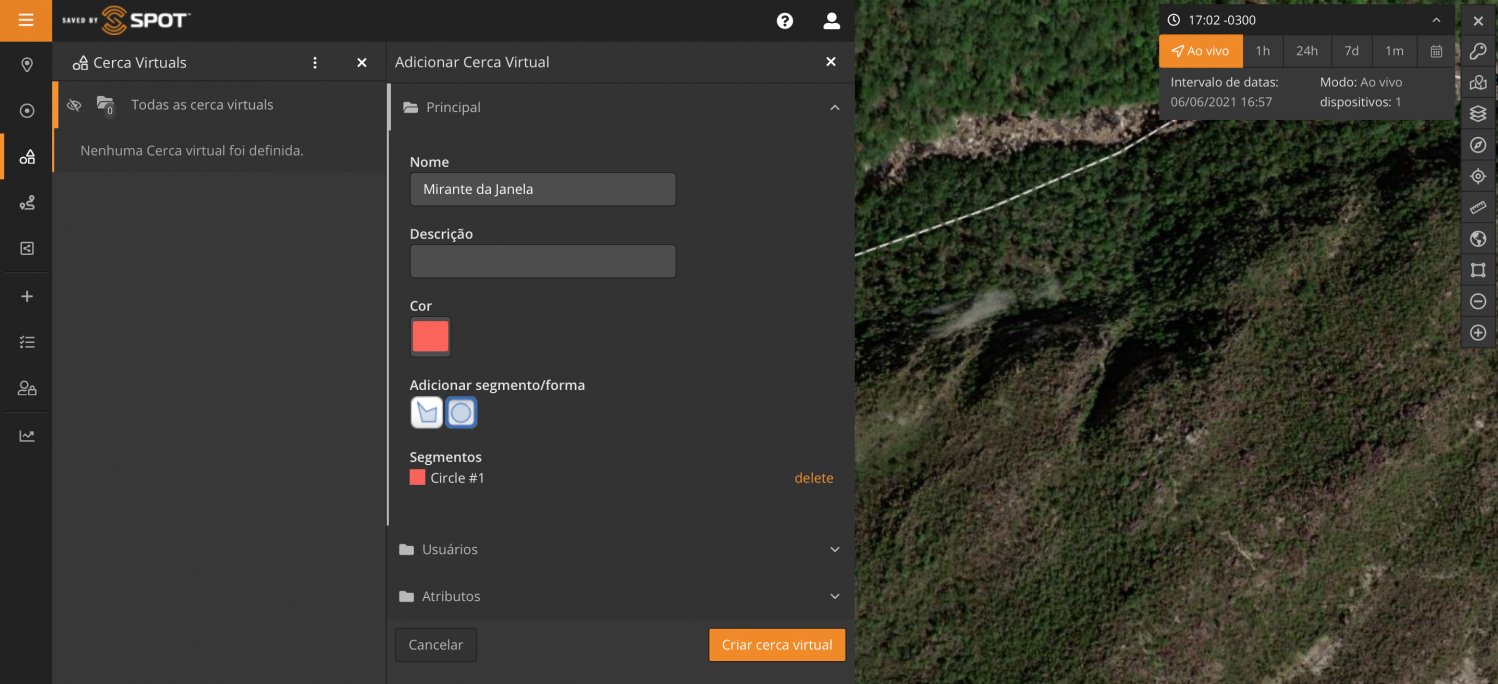
Task: Open the hamburger menu in top-left
Action: pyautogui.click(x=26, y=20)
